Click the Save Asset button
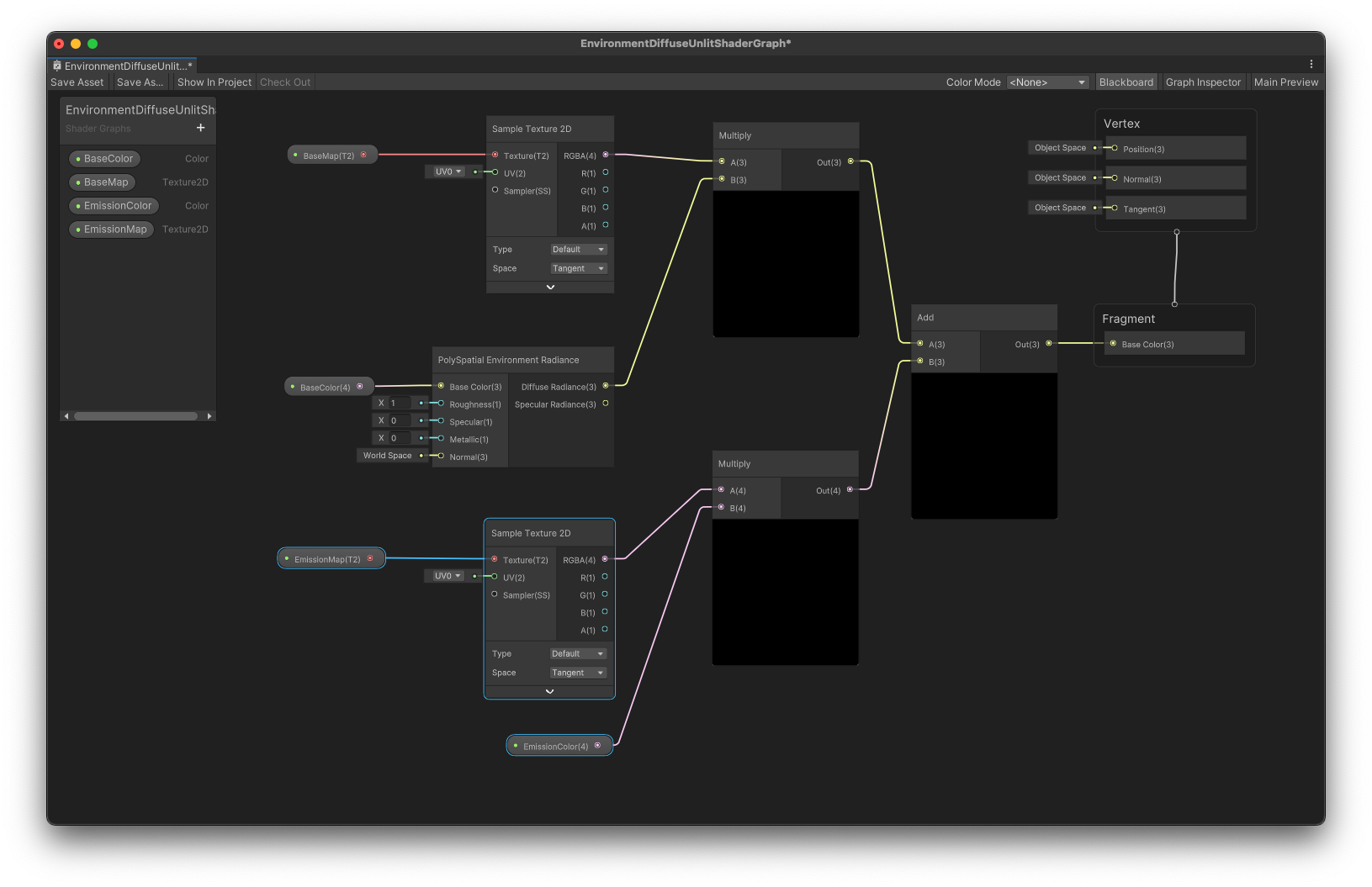The image size is (1372, 887). point(77,82)
